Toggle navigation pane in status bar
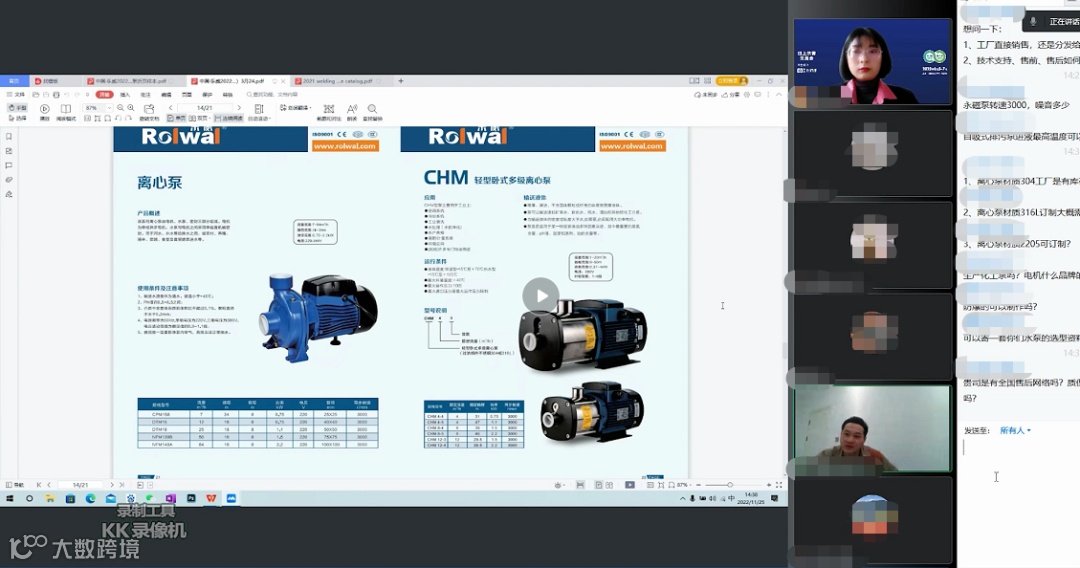This screenshot has width=1080, height=568. click(14, 485)
